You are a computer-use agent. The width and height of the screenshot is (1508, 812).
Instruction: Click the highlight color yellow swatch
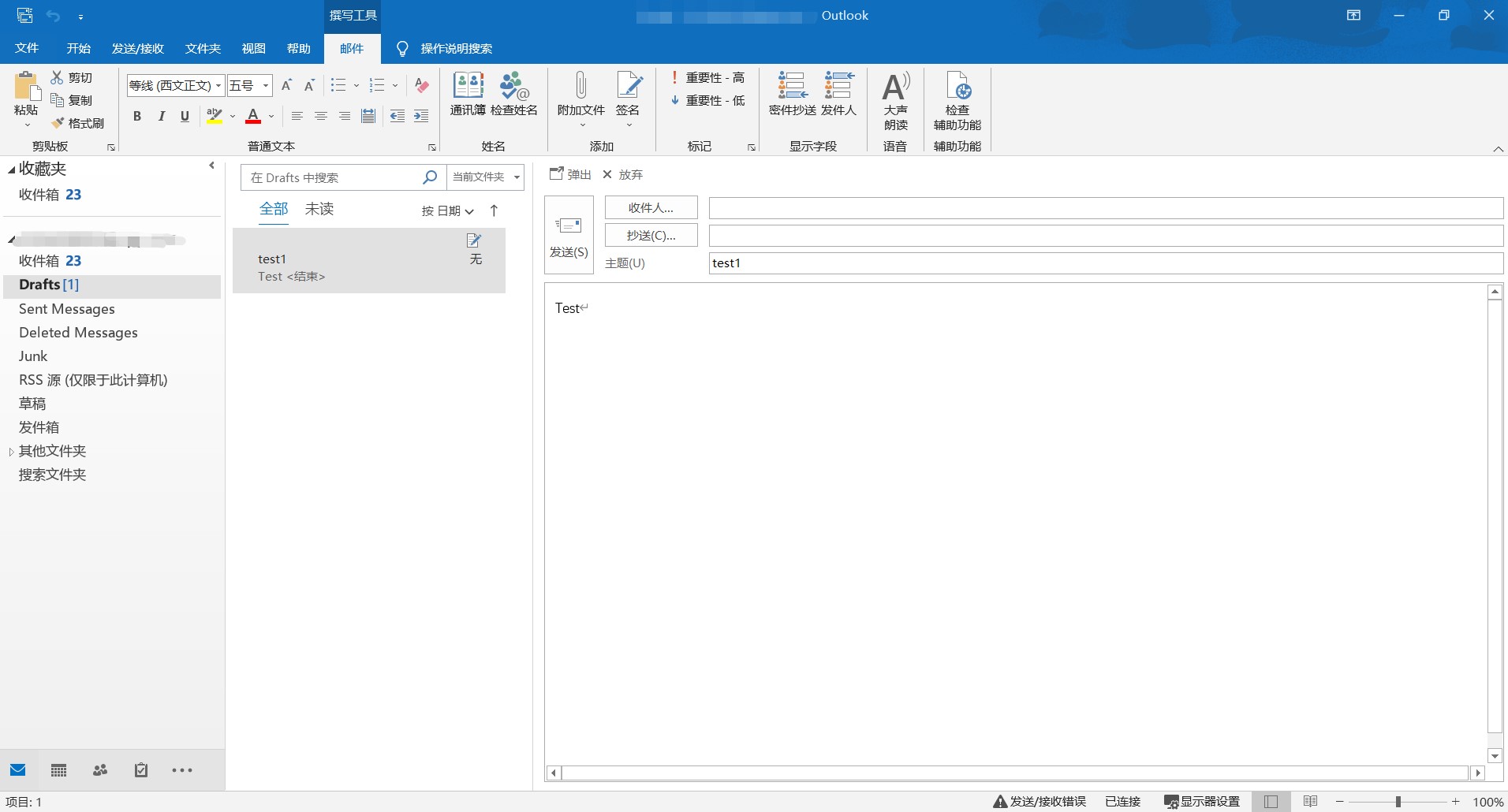click(214, 116)
